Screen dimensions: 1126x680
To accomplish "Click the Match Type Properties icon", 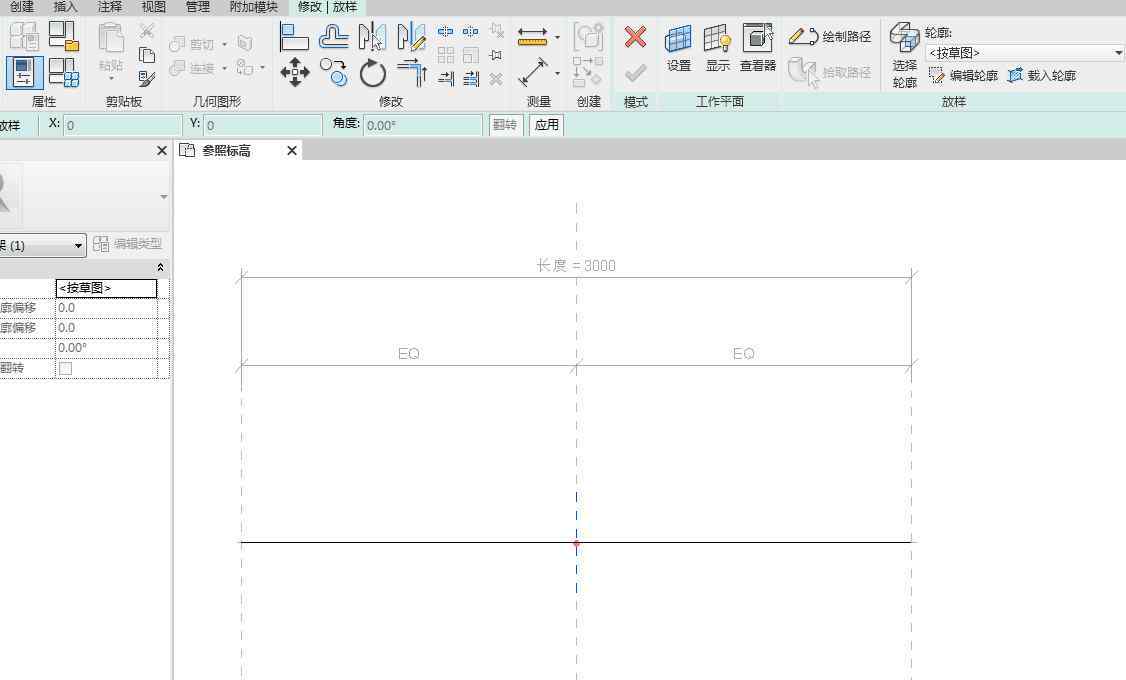I will (x=146, y=78).
